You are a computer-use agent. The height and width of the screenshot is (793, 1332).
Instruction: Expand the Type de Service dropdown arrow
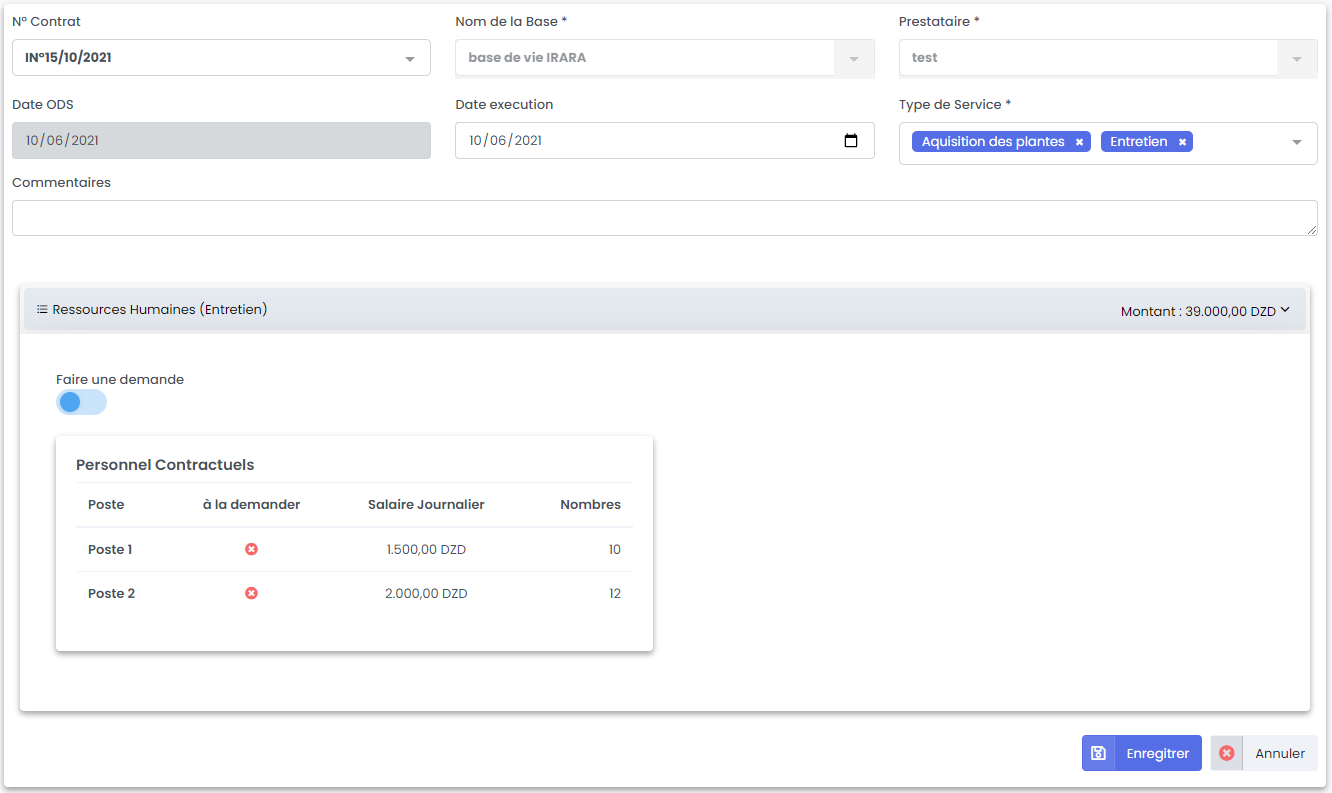point(1296,142)
